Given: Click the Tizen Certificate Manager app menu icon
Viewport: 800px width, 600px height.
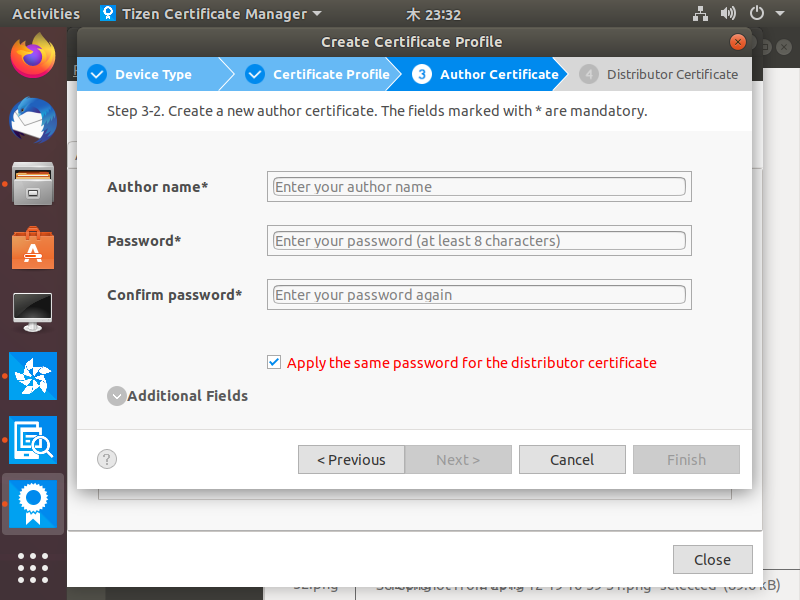Looking at the screenshot, I should pyautogui.click(x=108, y=13).
